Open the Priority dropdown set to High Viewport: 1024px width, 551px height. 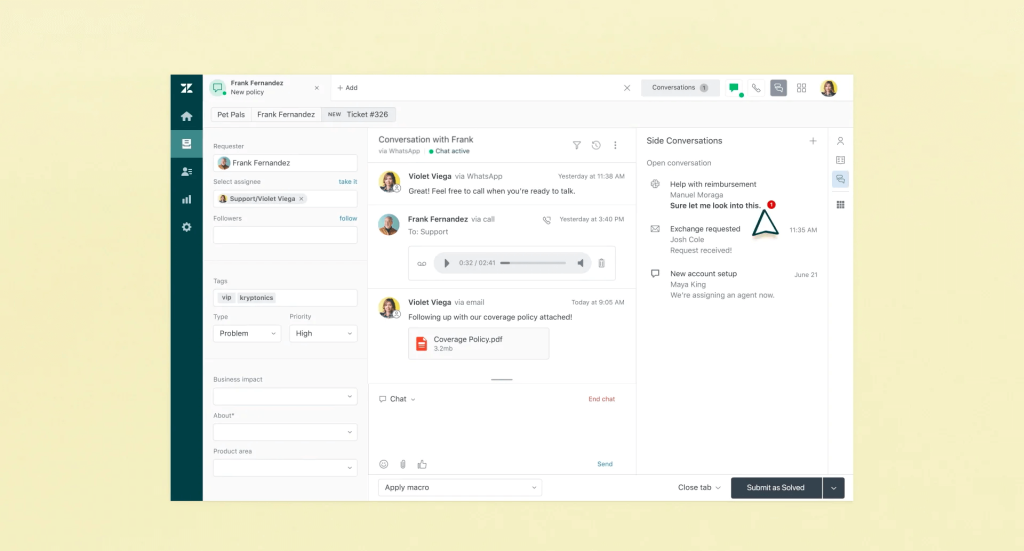(323, 333)
